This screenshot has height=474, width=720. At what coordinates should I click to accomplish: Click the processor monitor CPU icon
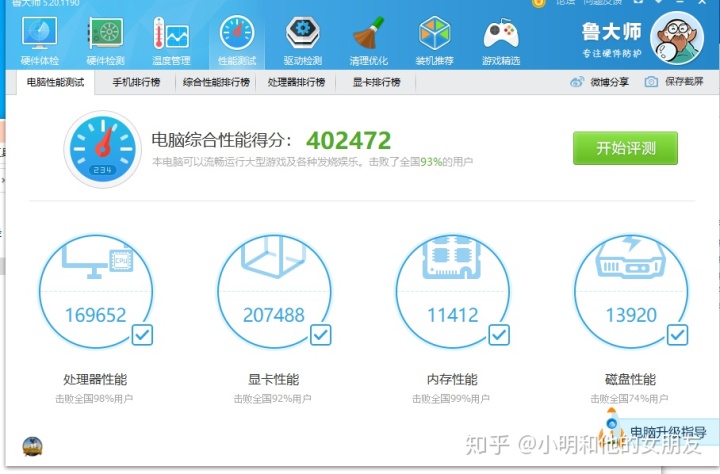97,261
